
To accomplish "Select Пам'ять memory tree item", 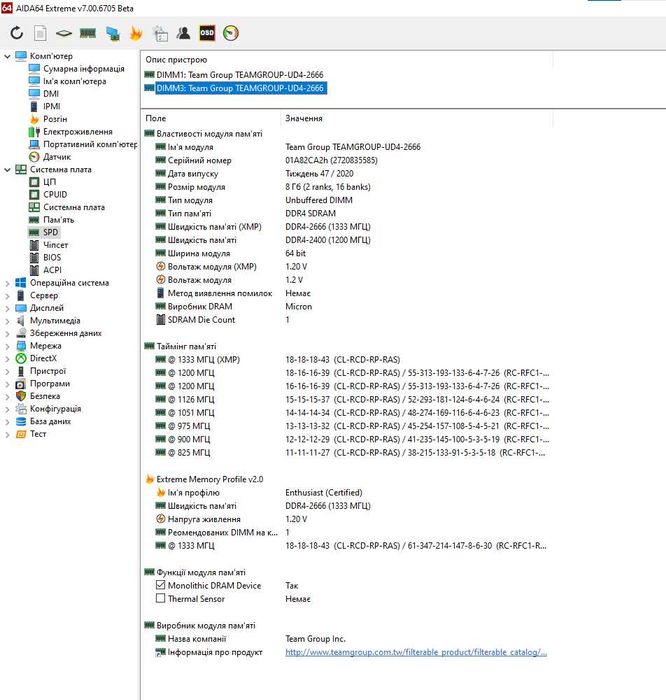I will pyautogui.click(x=52, y=220).
